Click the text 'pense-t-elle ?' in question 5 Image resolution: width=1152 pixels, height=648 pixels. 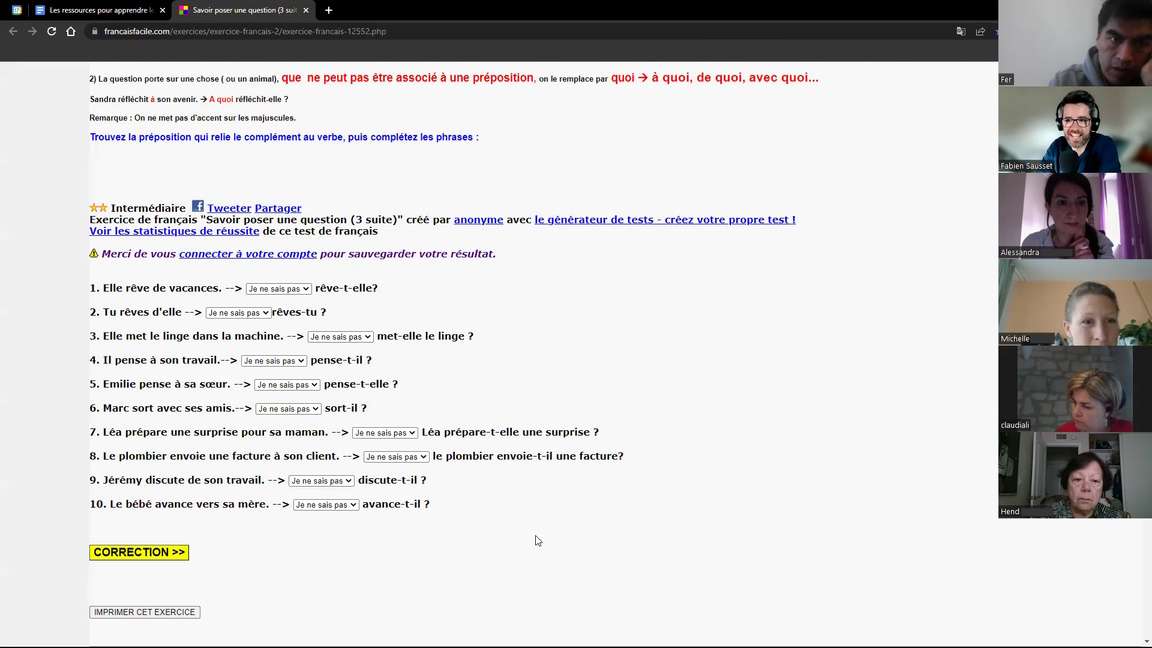(361, 384)
